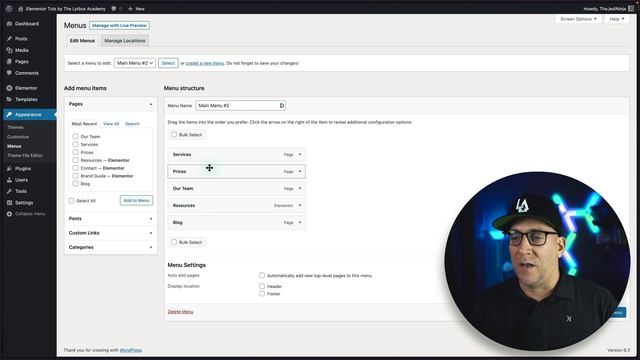
Task: Open the Themes submenu item
Action: point(16,127)
